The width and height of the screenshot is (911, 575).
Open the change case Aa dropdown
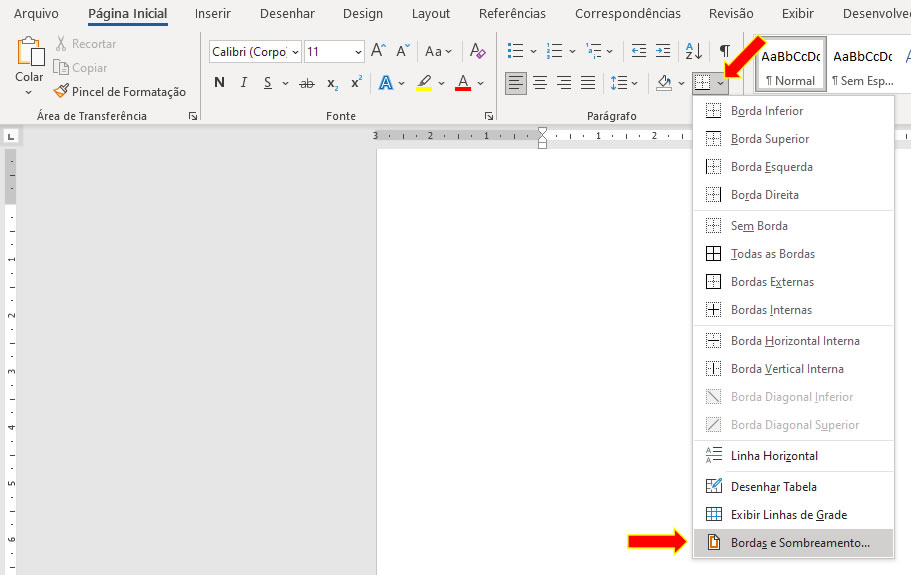click(438, 52)
